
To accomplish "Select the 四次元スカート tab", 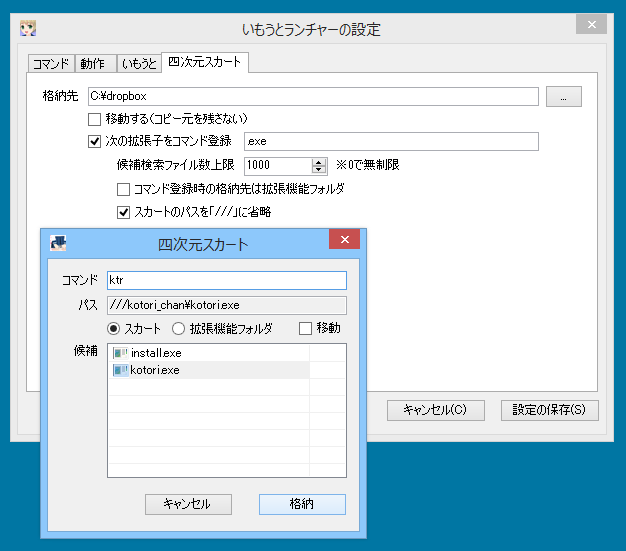I will [205, 62].
